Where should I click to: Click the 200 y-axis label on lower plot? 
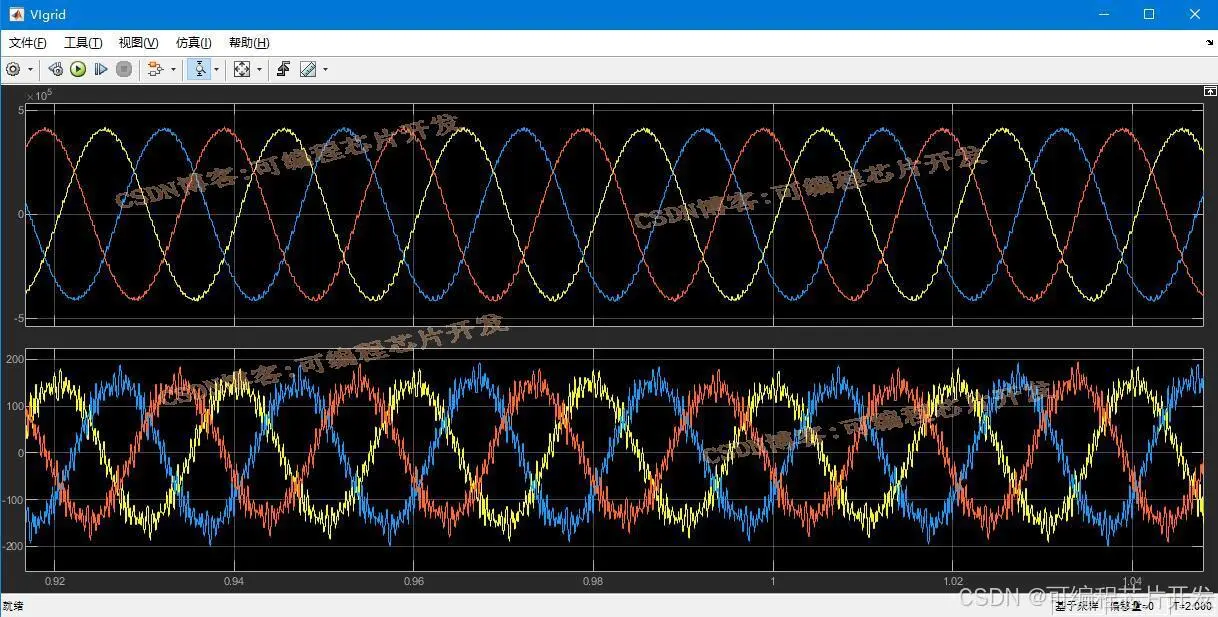[14, 359]
